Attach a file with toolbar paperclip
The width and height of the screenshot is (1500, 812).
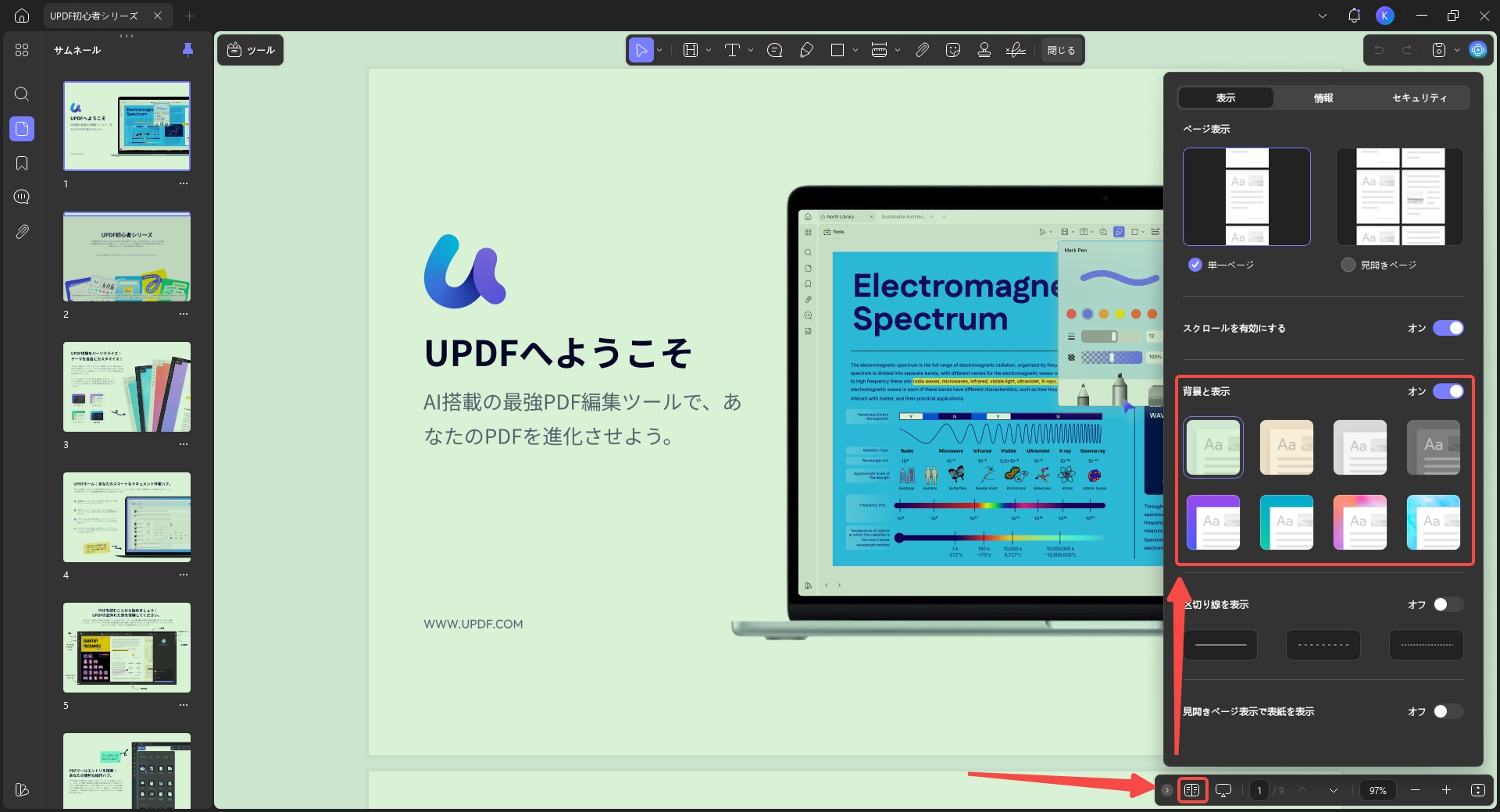click(923, 50)
